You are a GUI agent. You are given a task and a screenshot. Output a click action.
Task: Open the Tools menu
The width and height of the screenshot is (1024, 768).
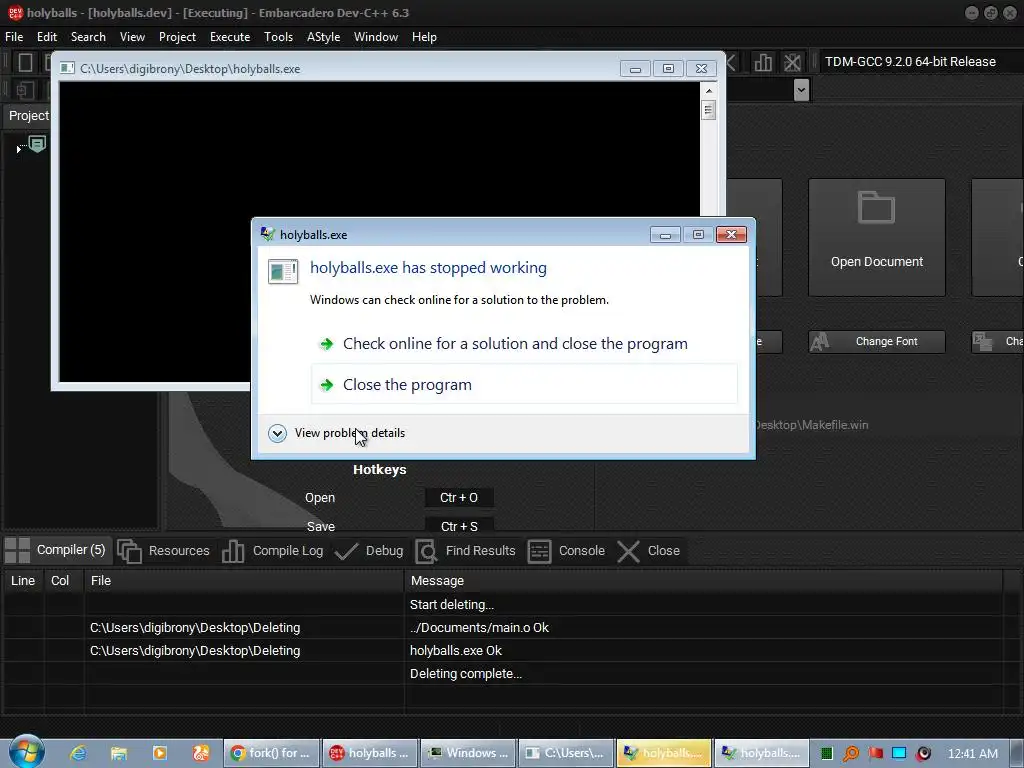pyautogui.click(x=278, y=37)
